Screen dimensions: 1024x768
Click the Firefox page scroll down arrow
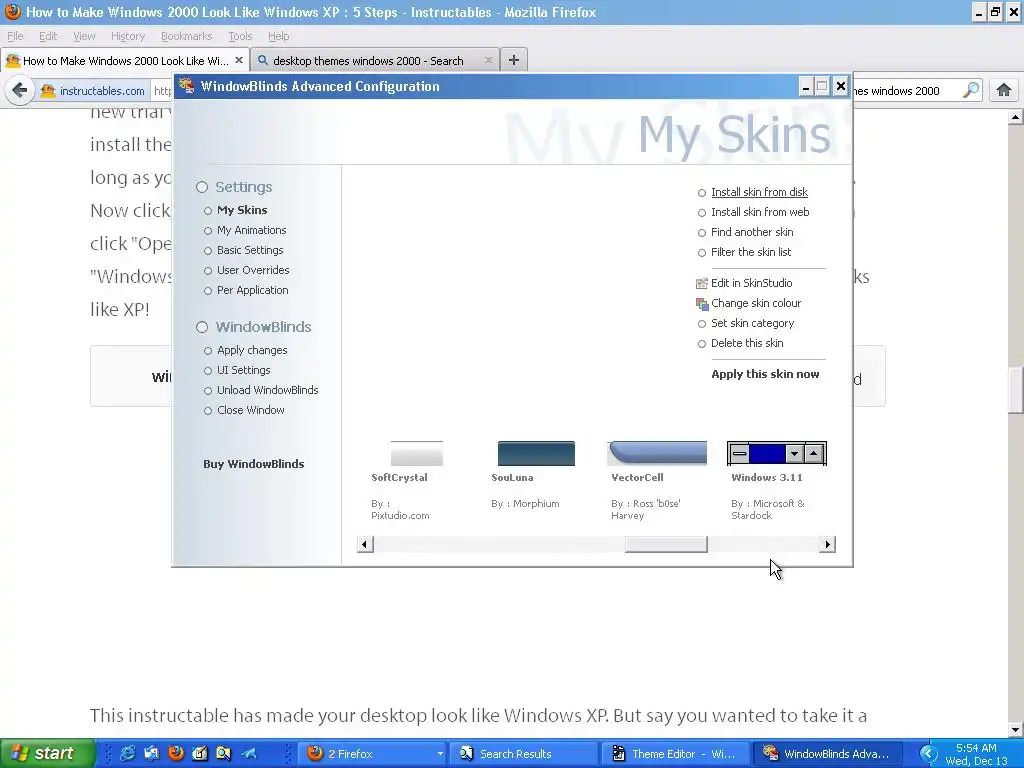[x=1016, y=729]
